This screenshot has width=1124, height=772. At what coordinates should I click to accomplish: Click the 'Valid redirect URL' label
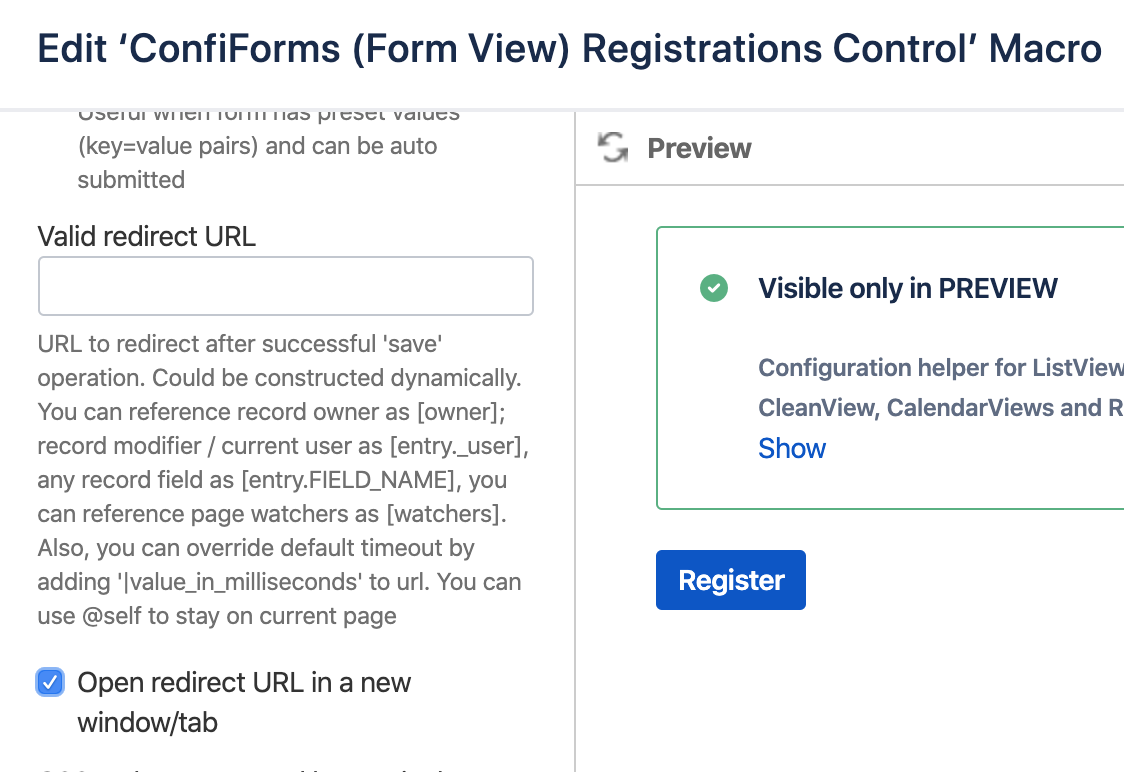point(146,236)
